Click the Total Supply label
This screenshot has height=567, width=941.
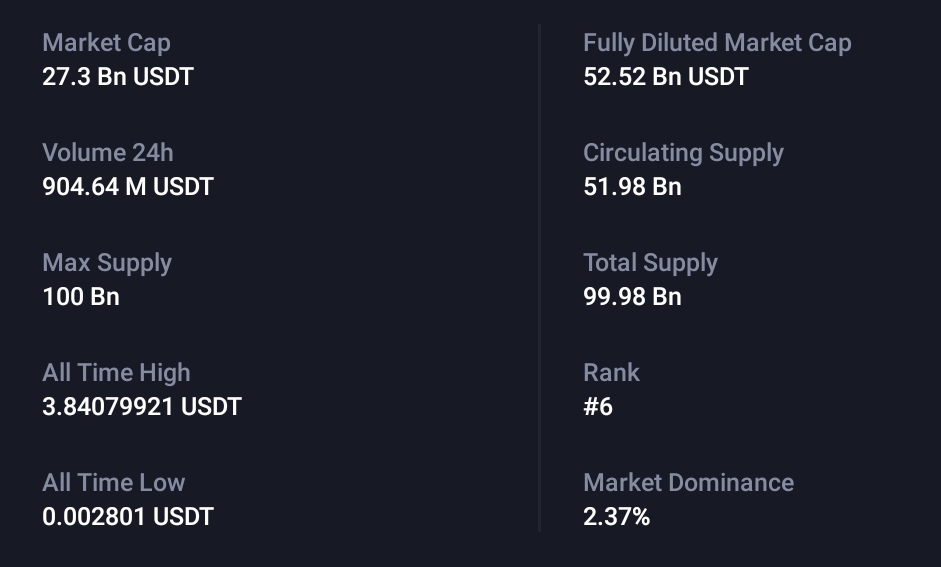(x=650, y=263)
